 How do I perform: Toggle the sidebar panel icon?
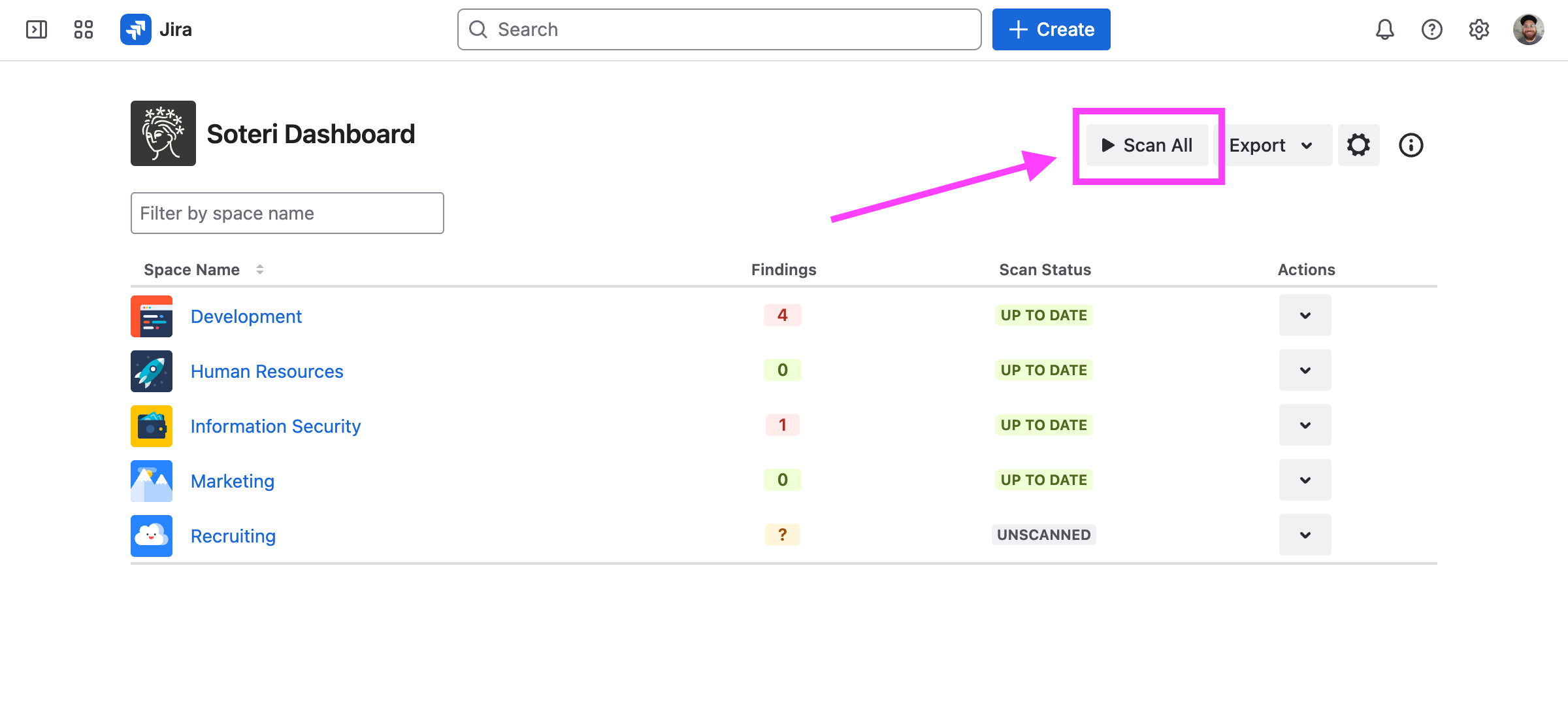(37, 29)
